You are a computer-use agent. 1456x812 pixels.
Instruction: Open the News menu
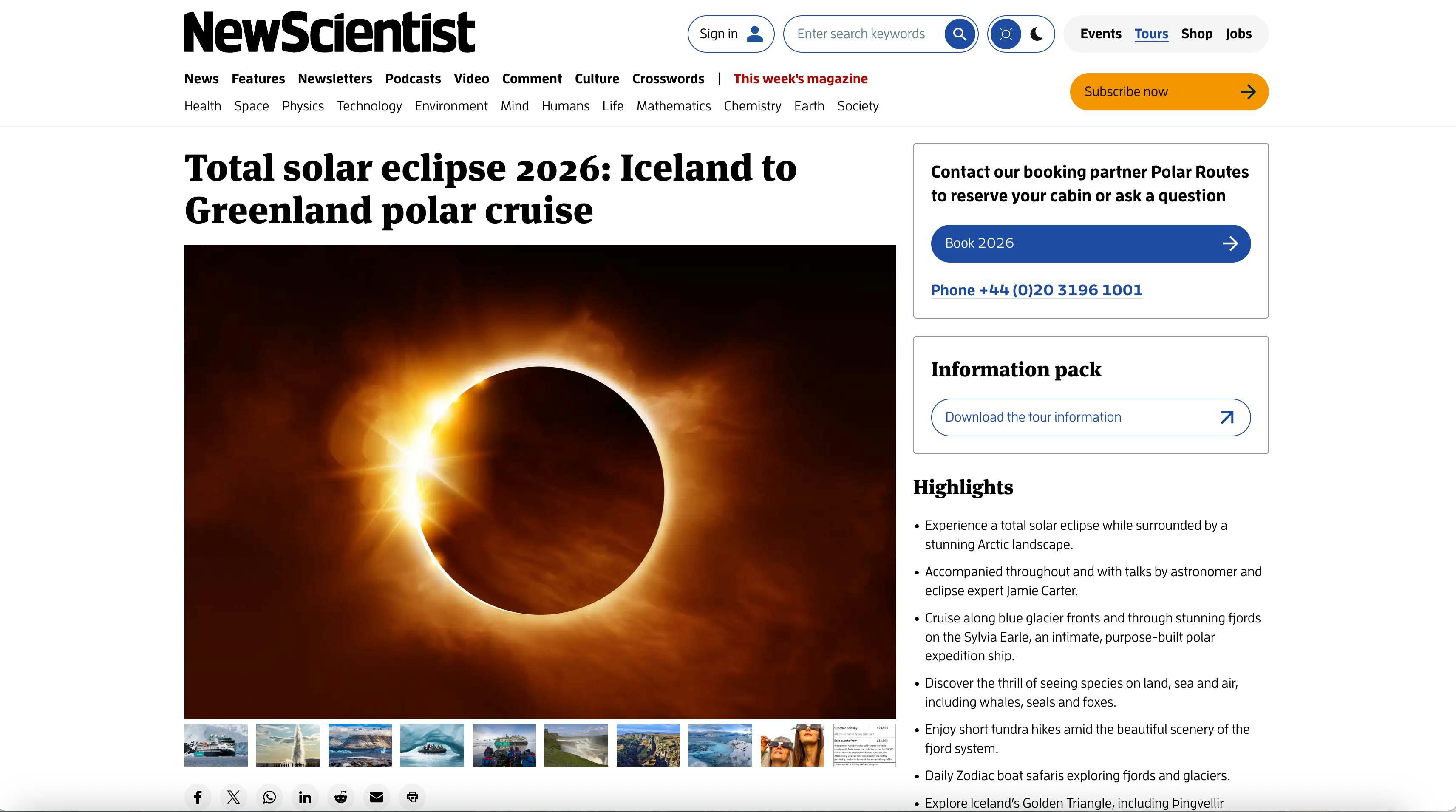click(201, 79)
